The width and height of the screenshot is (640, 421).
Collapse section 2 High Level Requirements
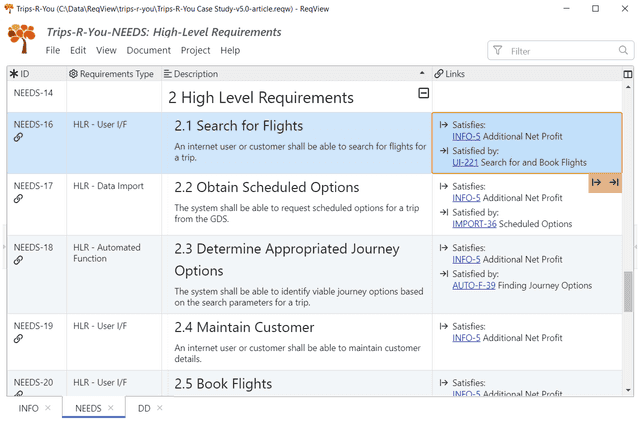(423, 93)
